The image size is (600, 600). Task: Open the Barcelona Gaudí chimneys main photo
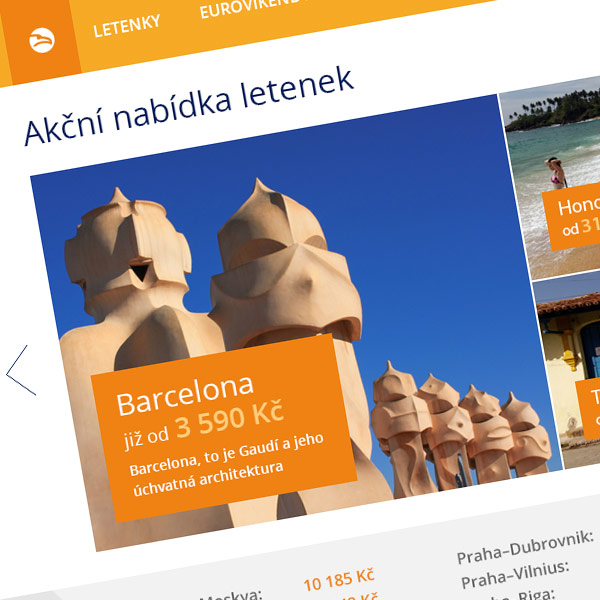click(297, 323)
